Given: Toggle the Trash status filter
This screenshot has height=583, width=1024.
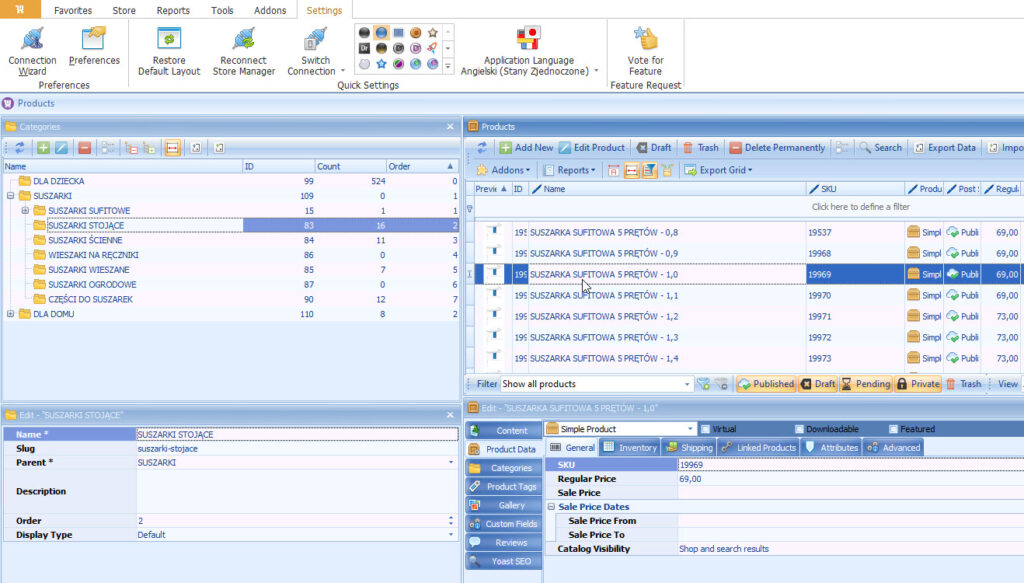Looking at the screenshot, I should pyautogui.click(x=963, y=384).
